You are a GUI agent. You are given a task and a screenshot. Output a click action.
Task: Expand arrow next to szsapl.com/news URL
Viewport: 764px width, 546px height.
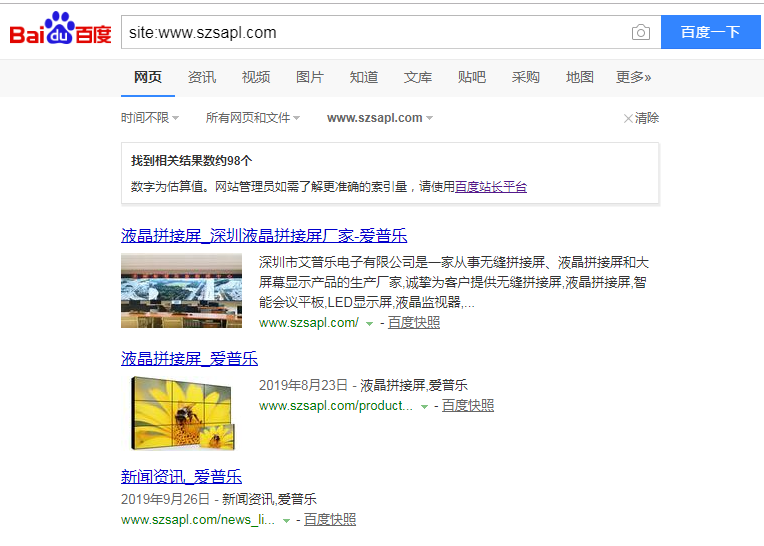point(286,520)
